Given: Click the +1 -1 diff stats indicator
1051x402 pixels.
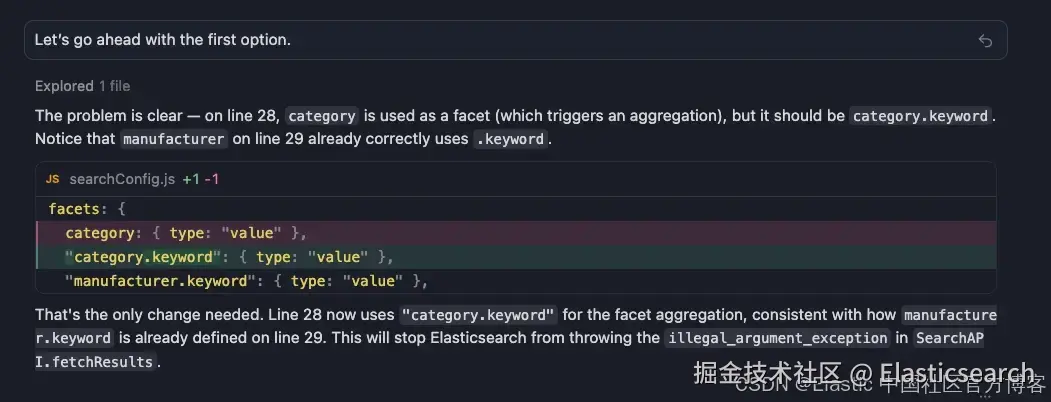Looking at the screenshot, I should click(201, 180).
